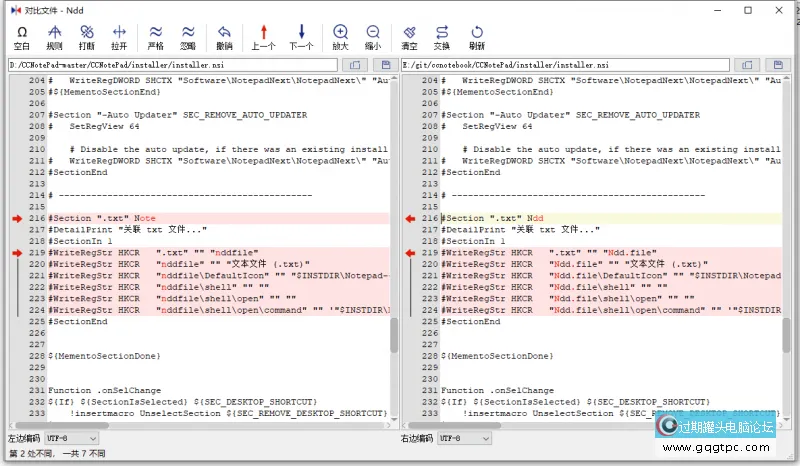Click left pane line 207 '#Section "-Auto Updater"'
The image size is (800, 466).
click(178, 115)
